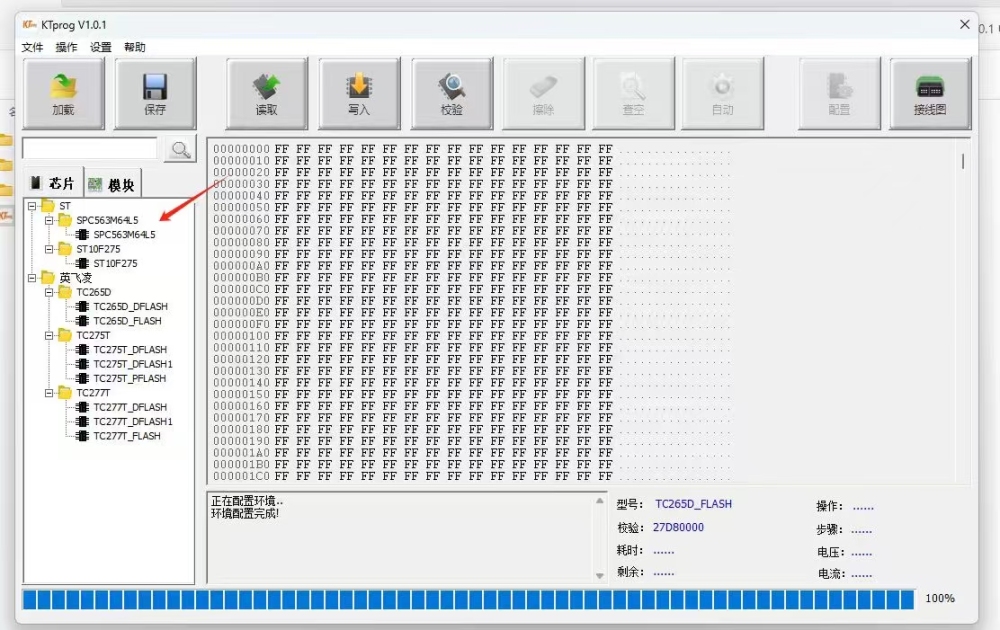This screenshot has width=1000, height=630.
Task: Click the progress bar at the bottom
Action: click(470, 599)
